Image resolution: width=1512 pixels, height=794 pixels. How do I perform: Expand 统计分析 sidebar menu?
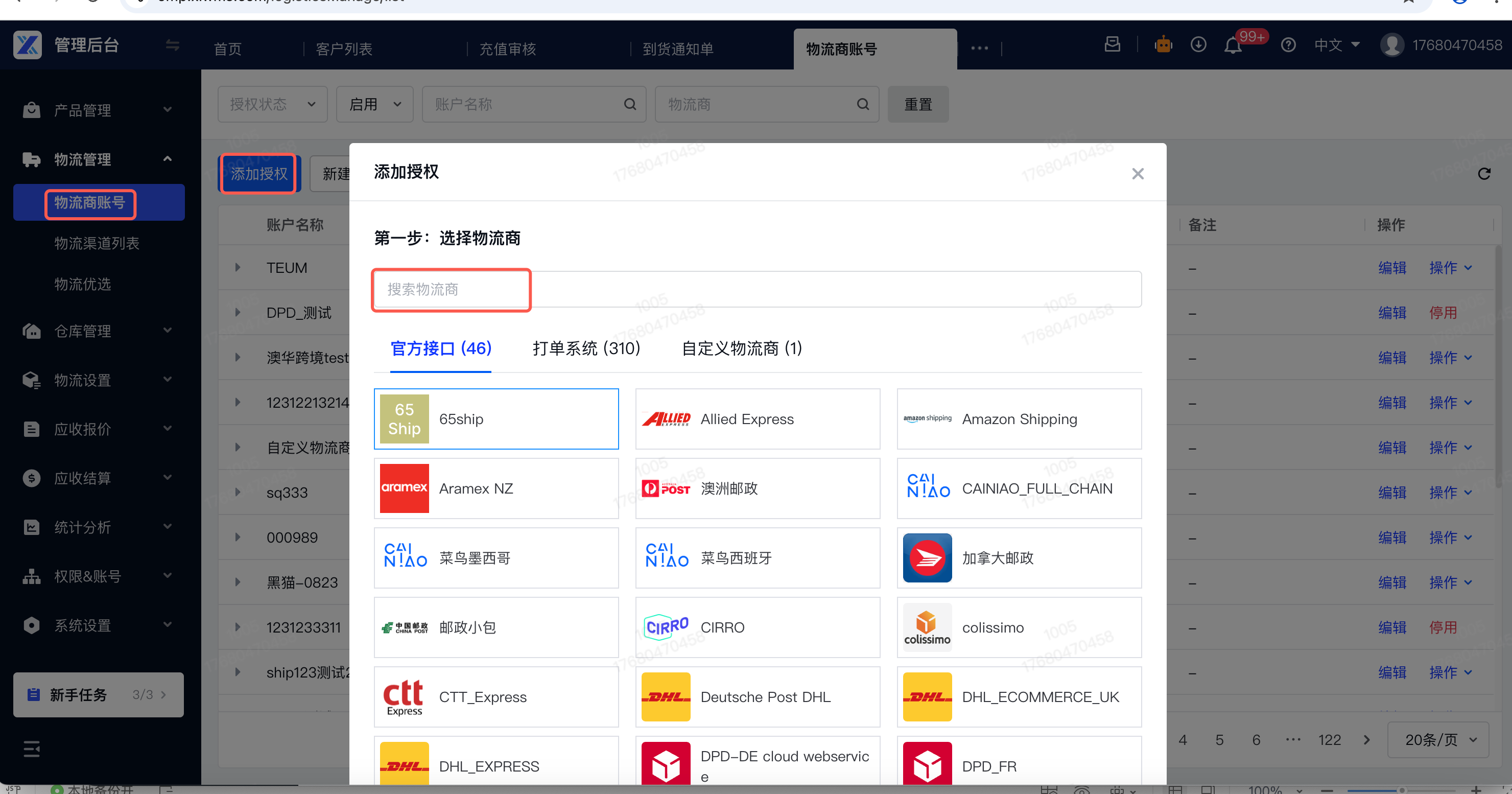pyautogui.click(x=98, y=527)
